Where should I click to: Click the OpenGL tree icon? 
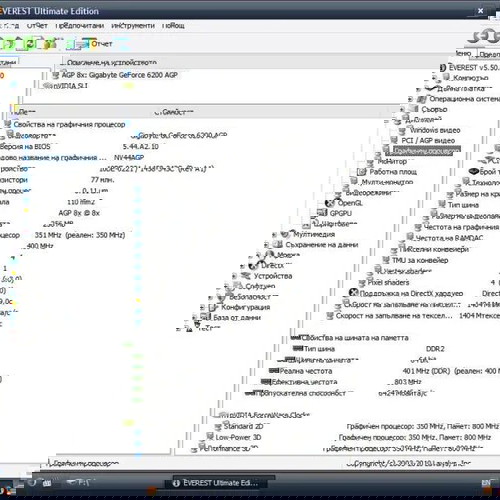click(330, 203)
